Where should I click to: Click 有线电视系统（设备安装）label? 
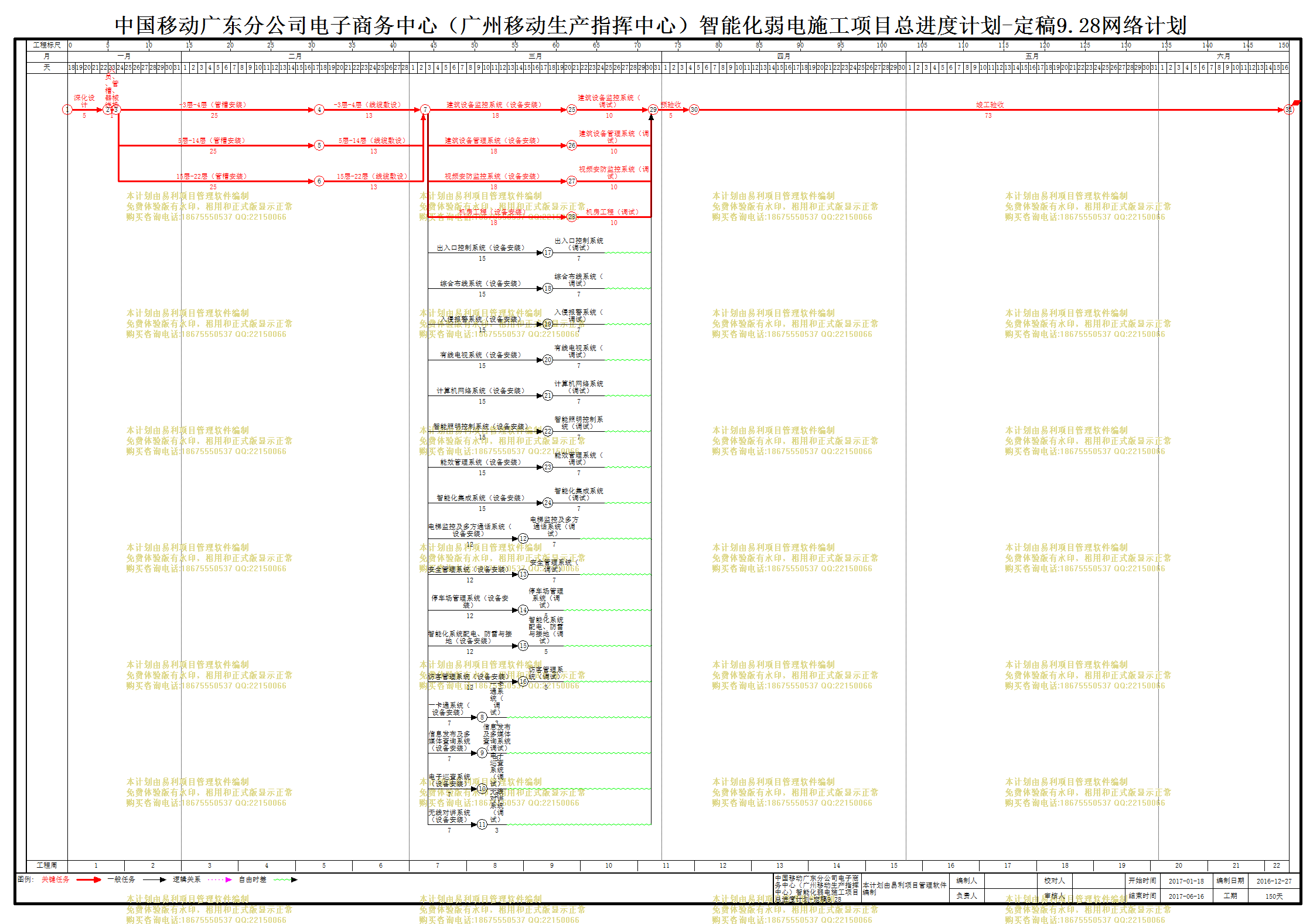pyautogui.click(x=482, y=355)
